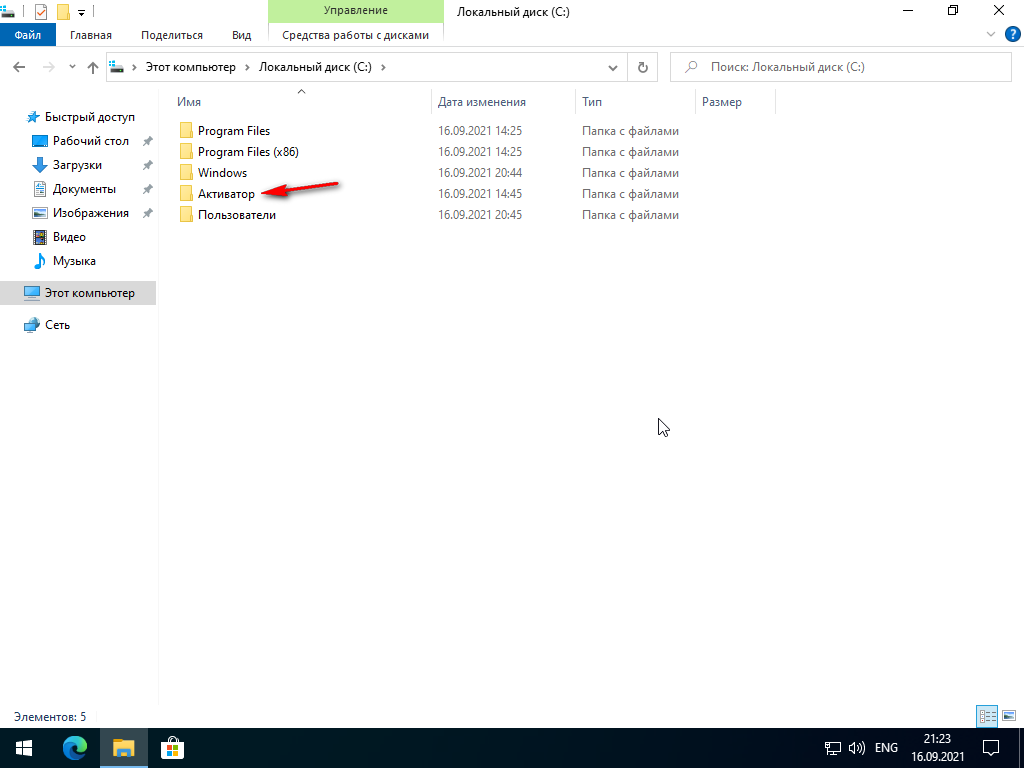The image size is (1024, 768).
Task: Click the Properties quick access toolbar icon
Action: pos(40,11)
